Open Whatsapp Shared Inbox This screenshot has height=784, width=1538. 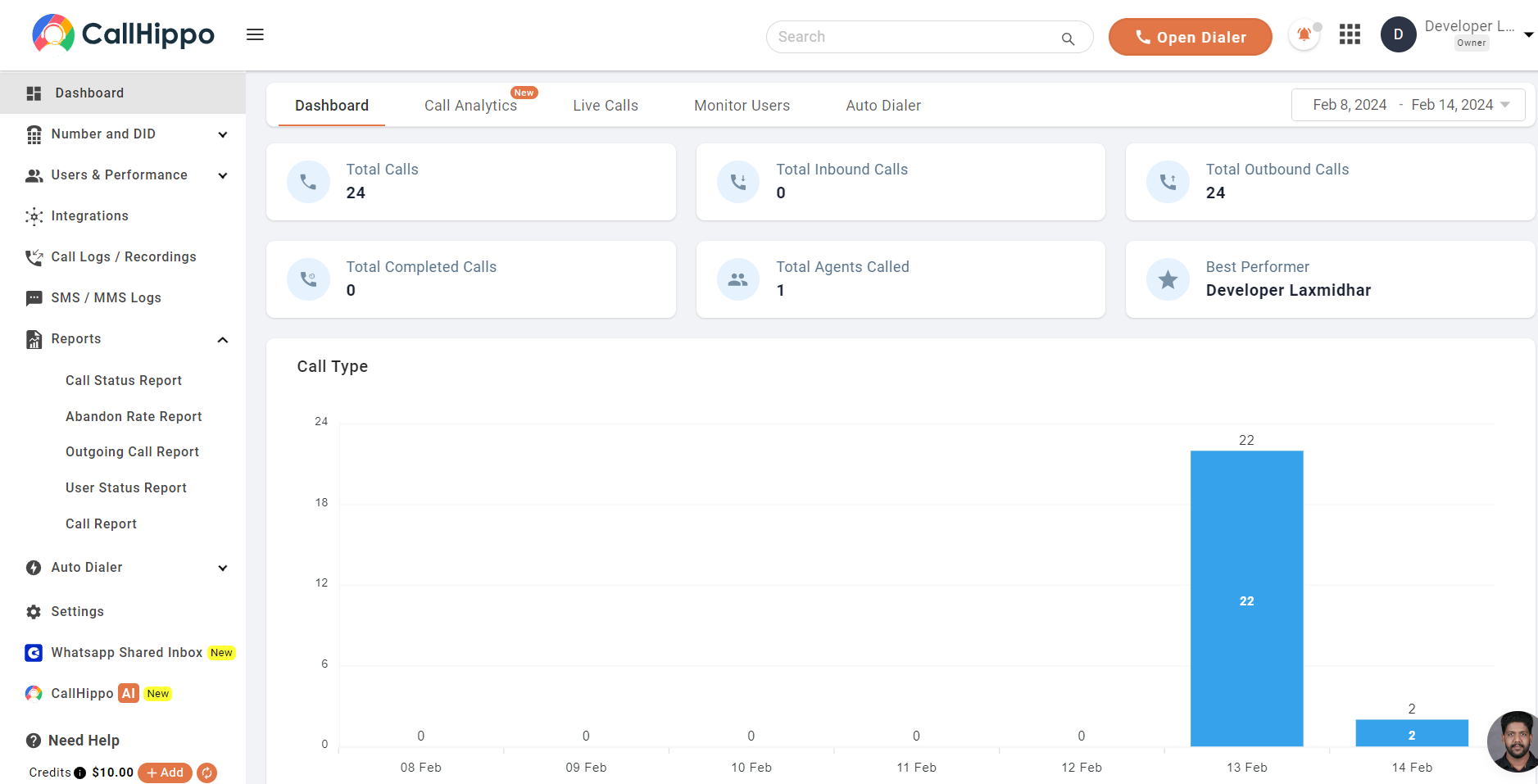[126, 653]
